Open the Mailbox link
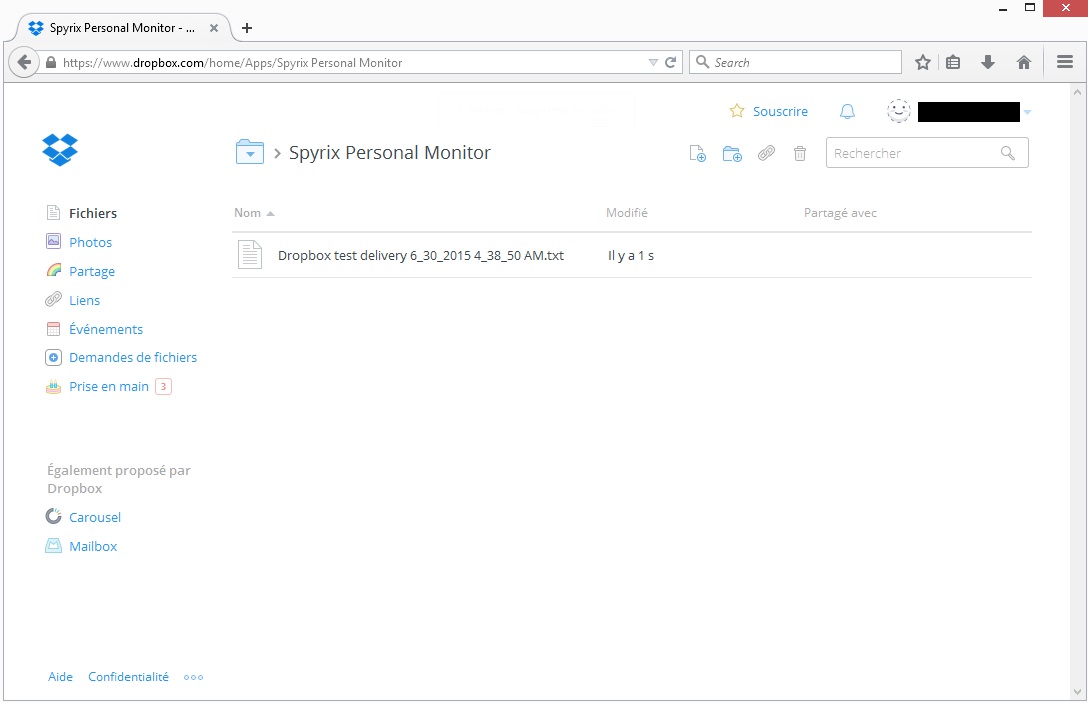This screenshot has width=1088, height=703. click(93, 546)
